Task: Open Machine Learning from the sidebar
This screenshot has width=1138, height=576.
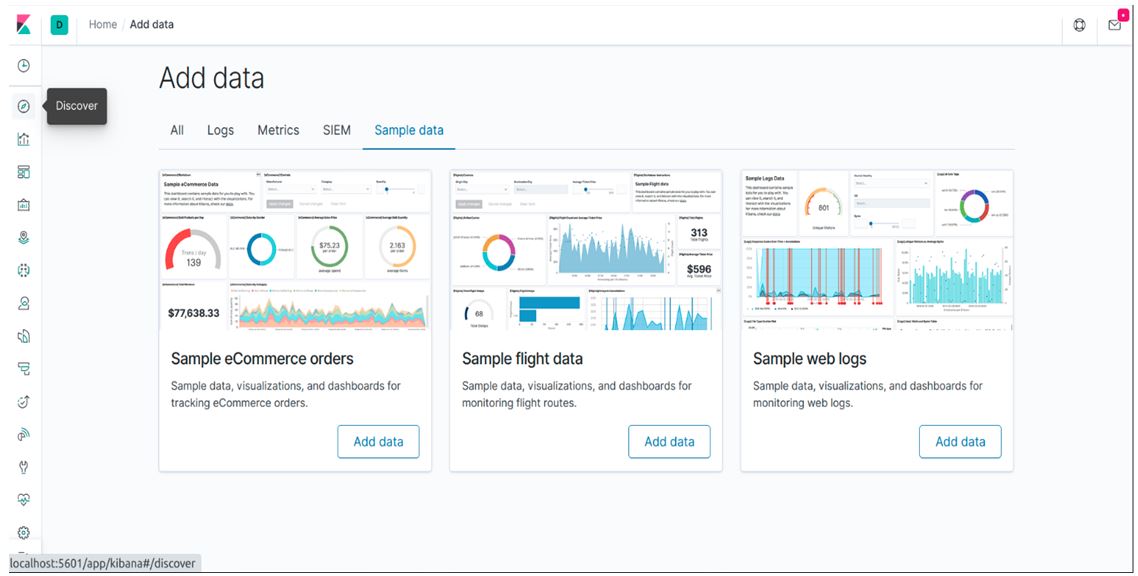Action: coord(24,270)
